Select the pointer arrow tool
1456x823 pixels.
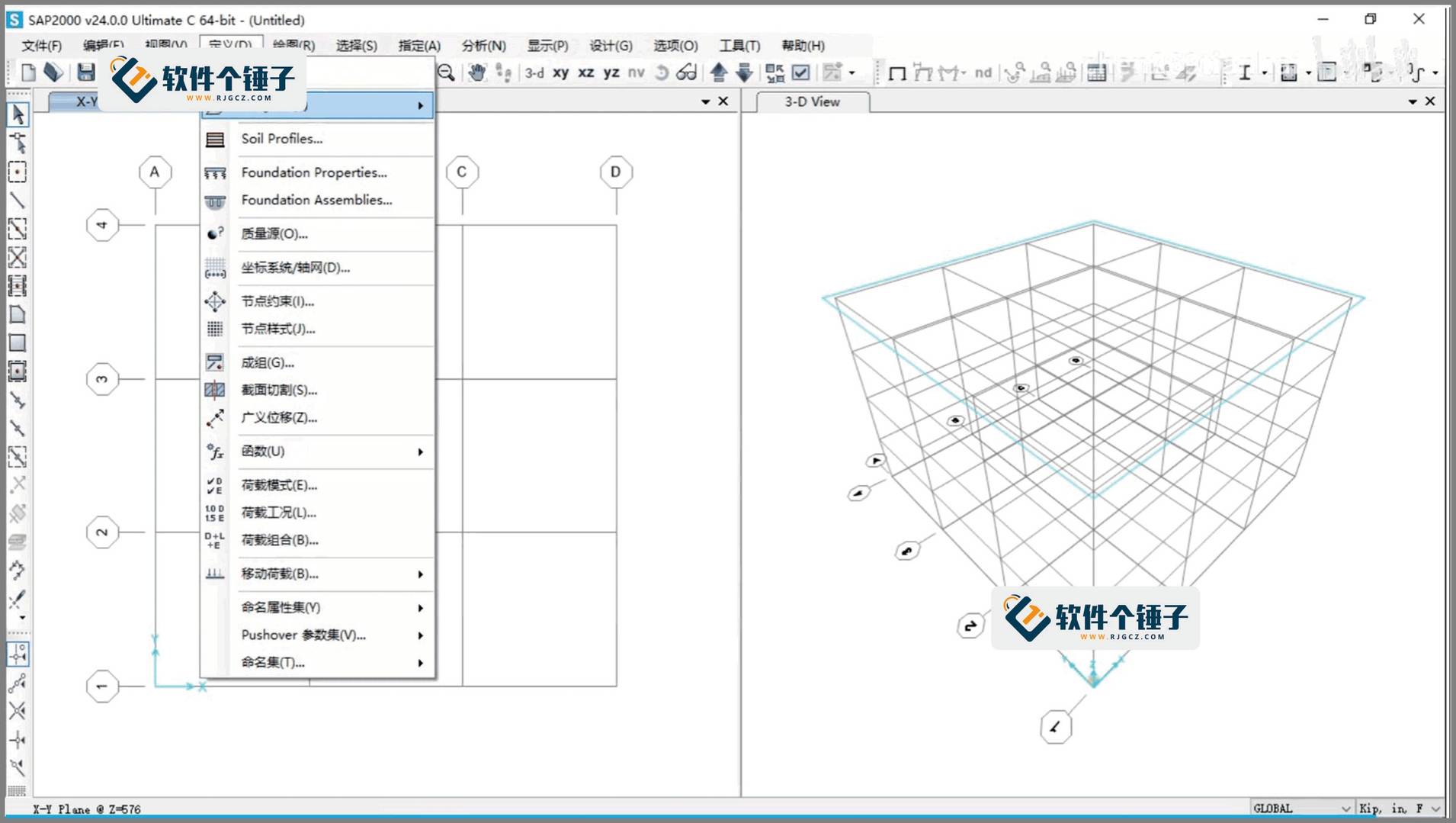pyautogui.click(x=18, y=114)
